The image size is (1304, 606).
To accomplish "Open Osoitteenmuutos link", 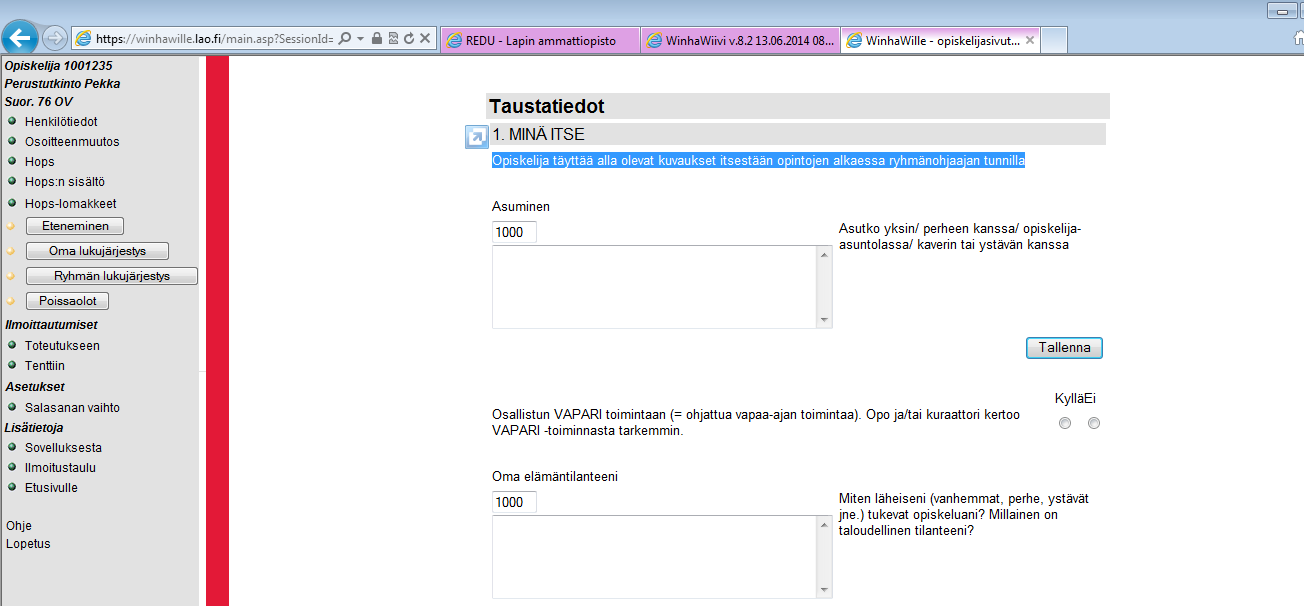I will pos(72,142).
